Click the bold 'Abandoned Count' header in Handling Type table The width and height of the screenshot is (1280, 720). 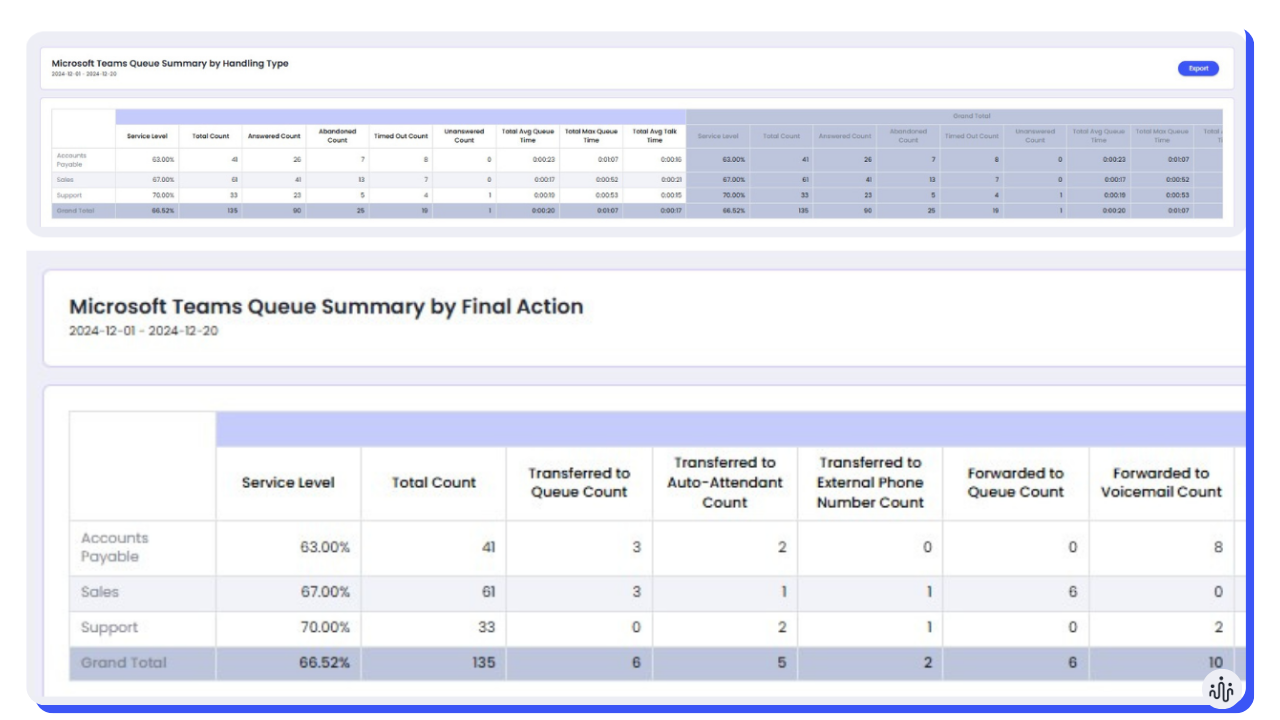[x=338, y=136]
